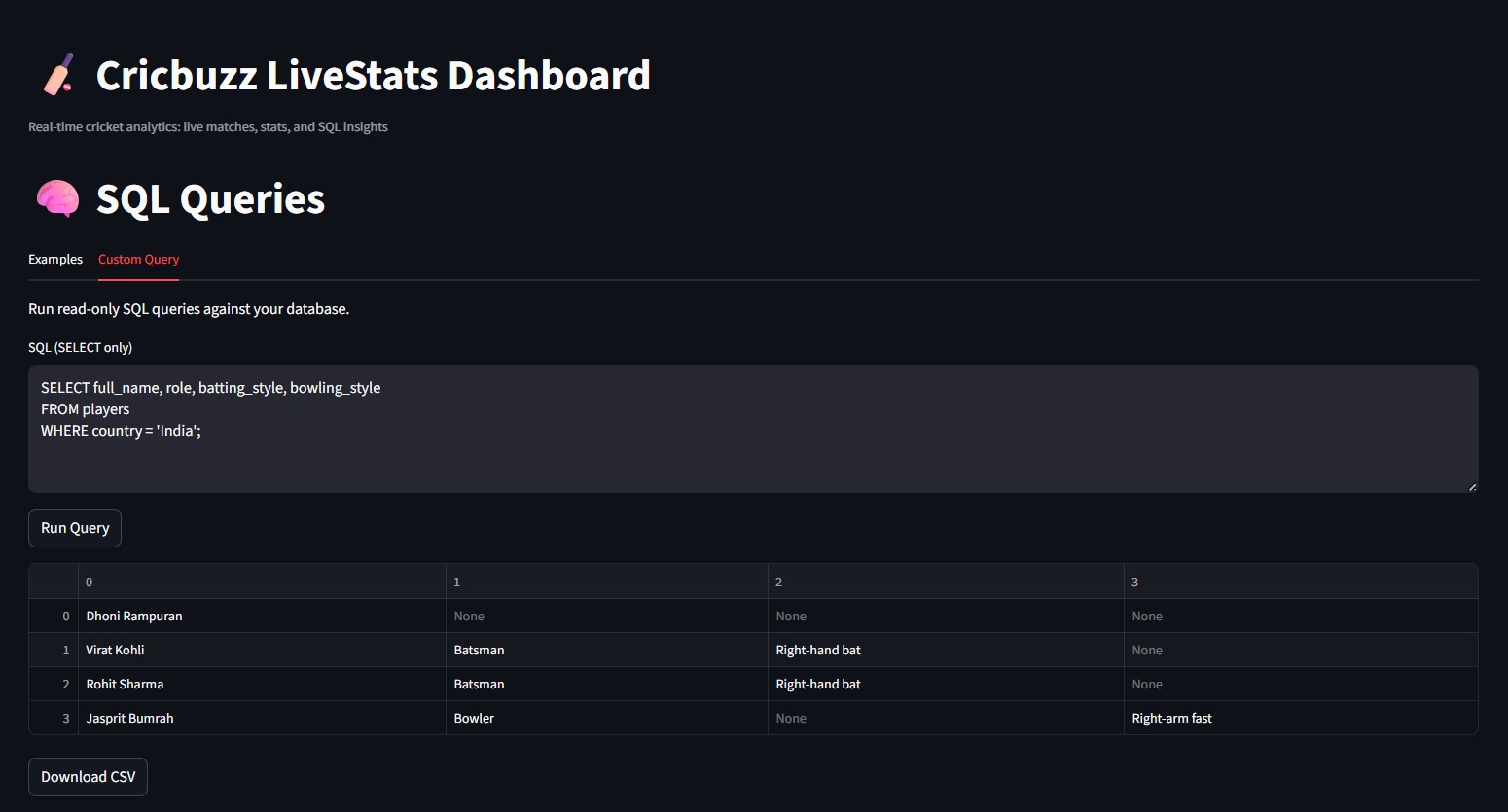This screenshot has height=812, width=1508.
Task: Select the Virat Kohli cell
Action: (x=262, y=650)
